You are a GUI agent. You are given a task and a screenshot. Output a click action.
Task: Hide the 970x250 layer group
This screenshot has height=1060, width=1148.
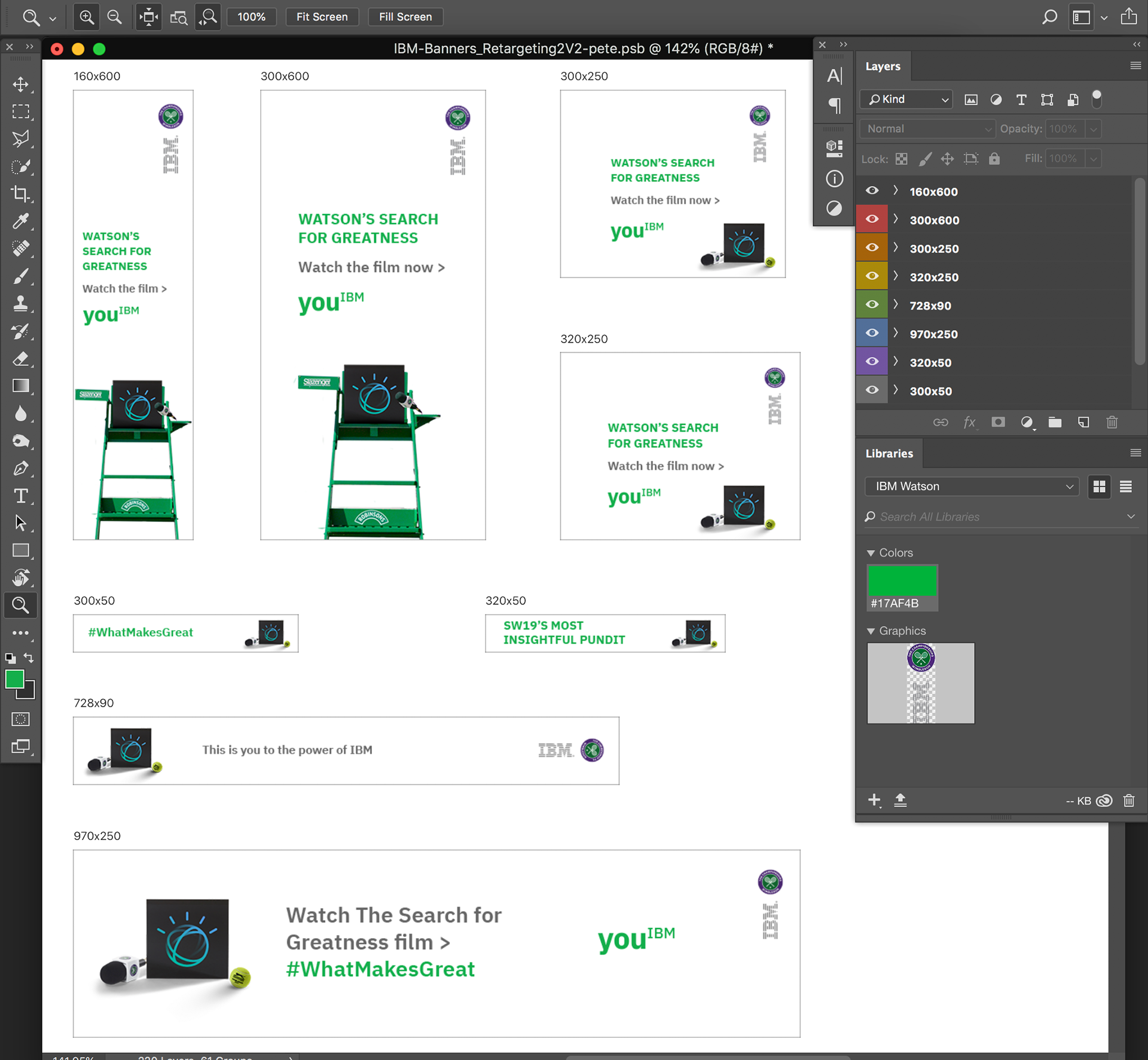872,333
